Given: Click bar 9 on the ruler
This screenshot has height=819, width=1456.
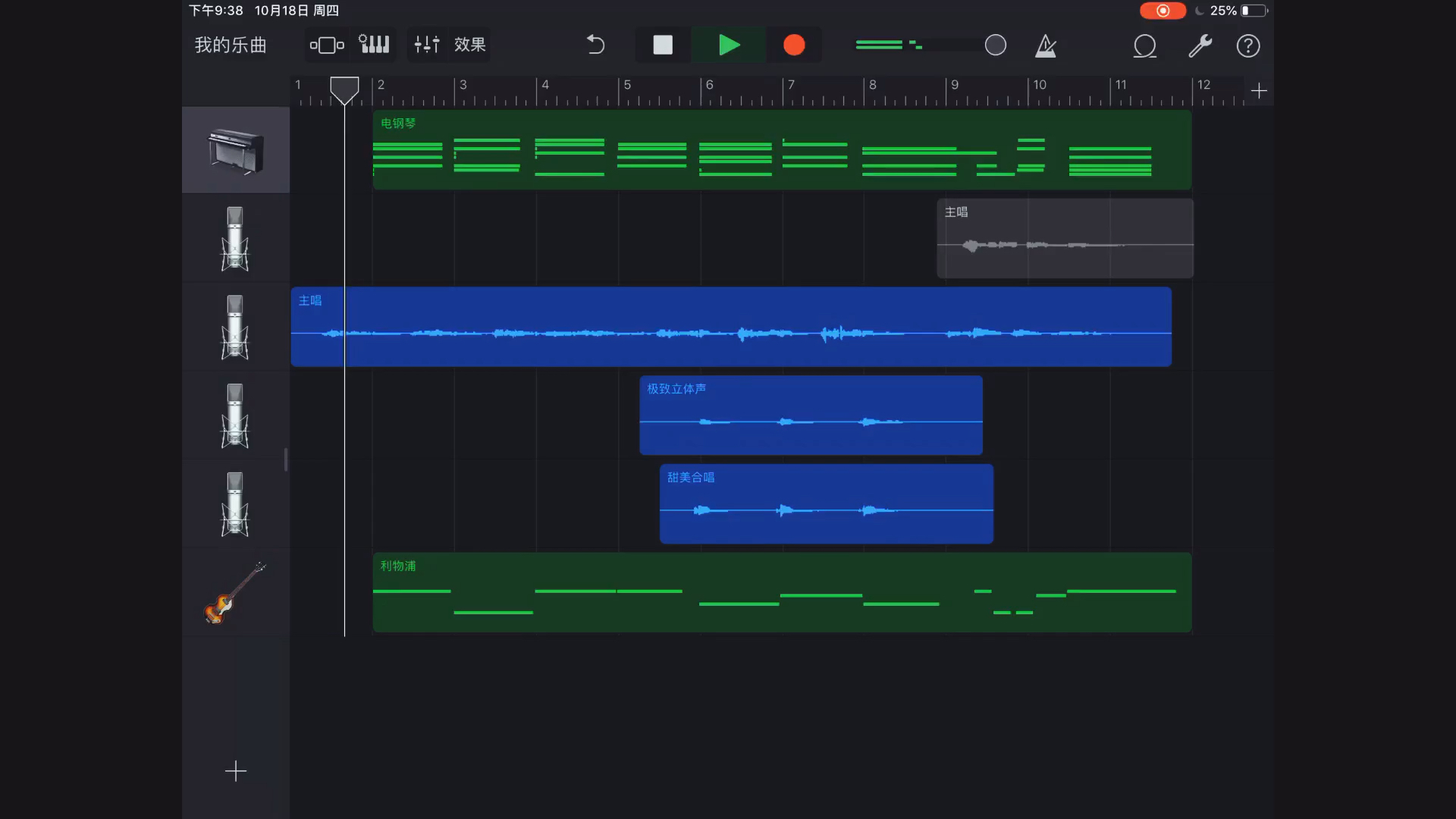Looking at the screenshot, I should tap(955, 85).
